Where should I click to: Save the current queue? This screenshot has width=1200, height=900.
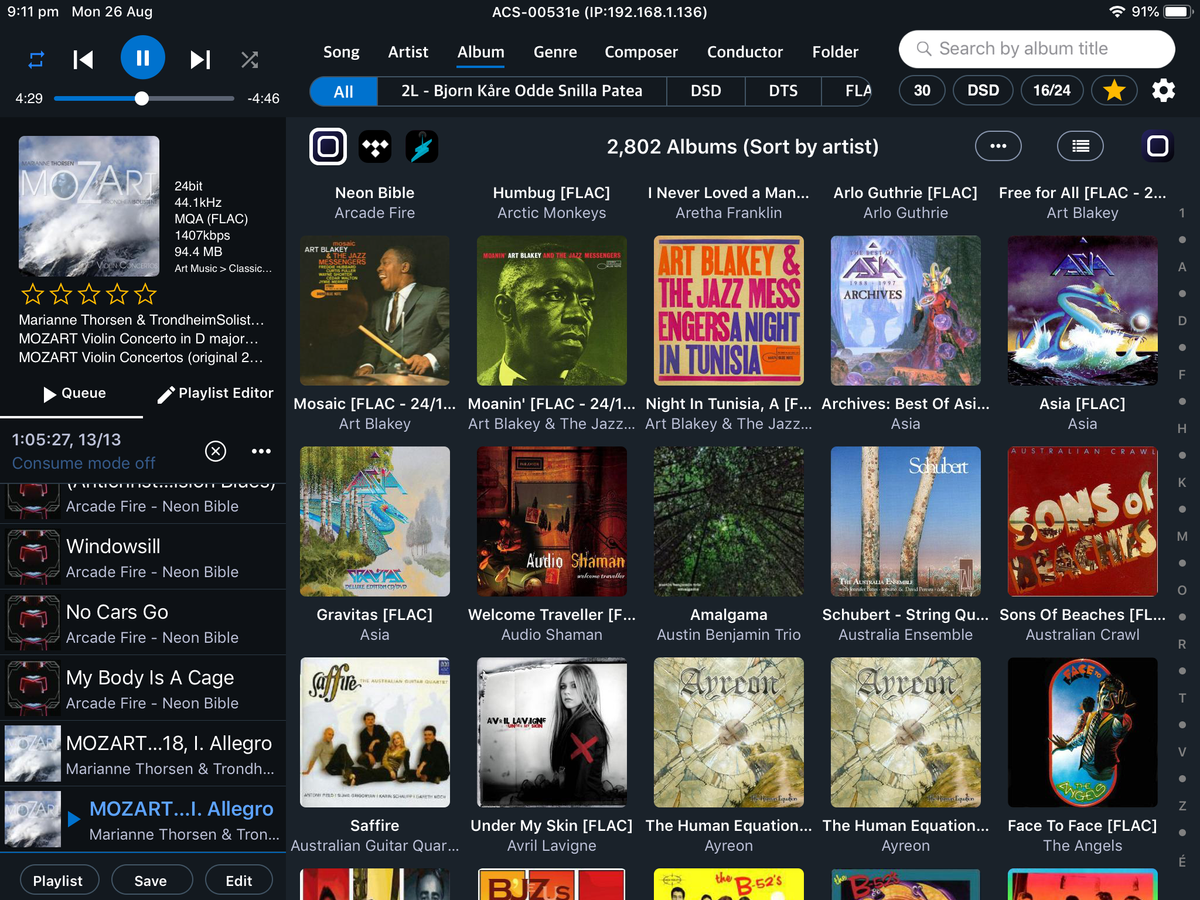point(150,881)
